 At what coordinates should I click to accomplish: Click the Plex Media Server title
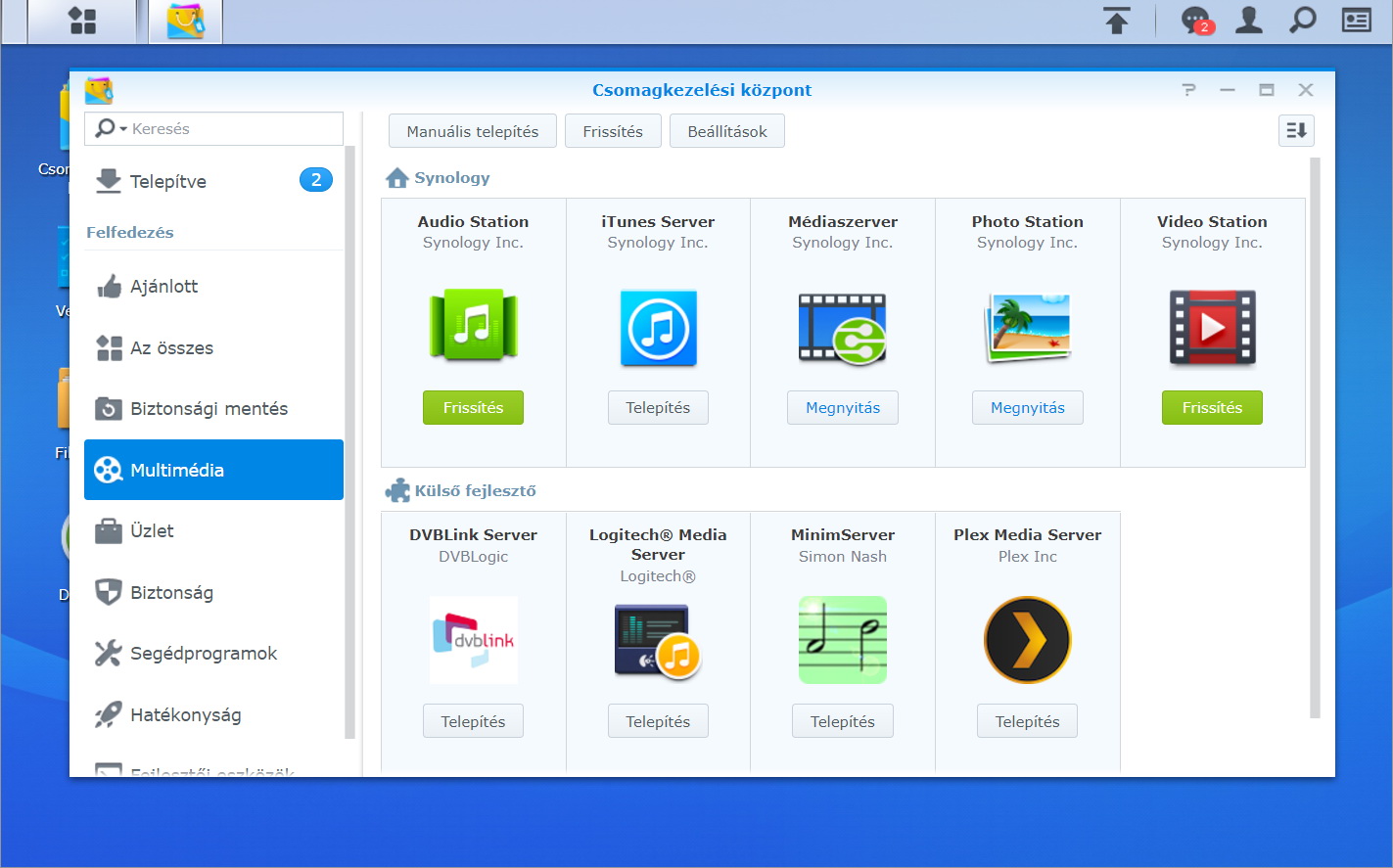pos(1027,535)
